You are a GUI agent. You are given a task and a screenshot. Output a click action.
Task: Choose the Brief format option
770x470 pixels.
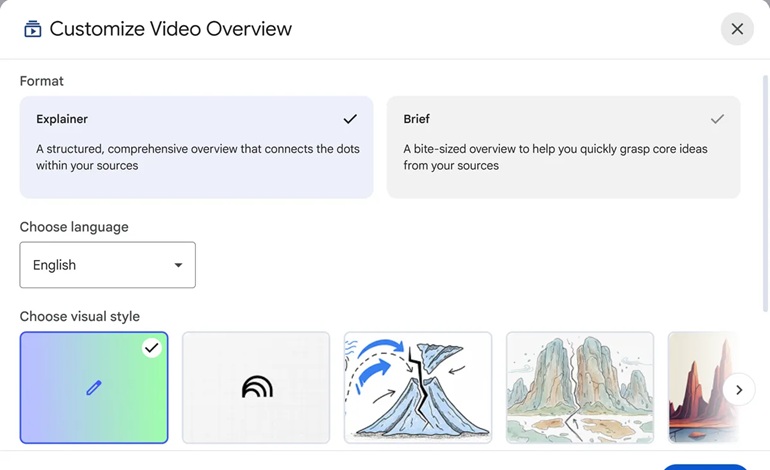pyautogui.click(x=563, y=147)
